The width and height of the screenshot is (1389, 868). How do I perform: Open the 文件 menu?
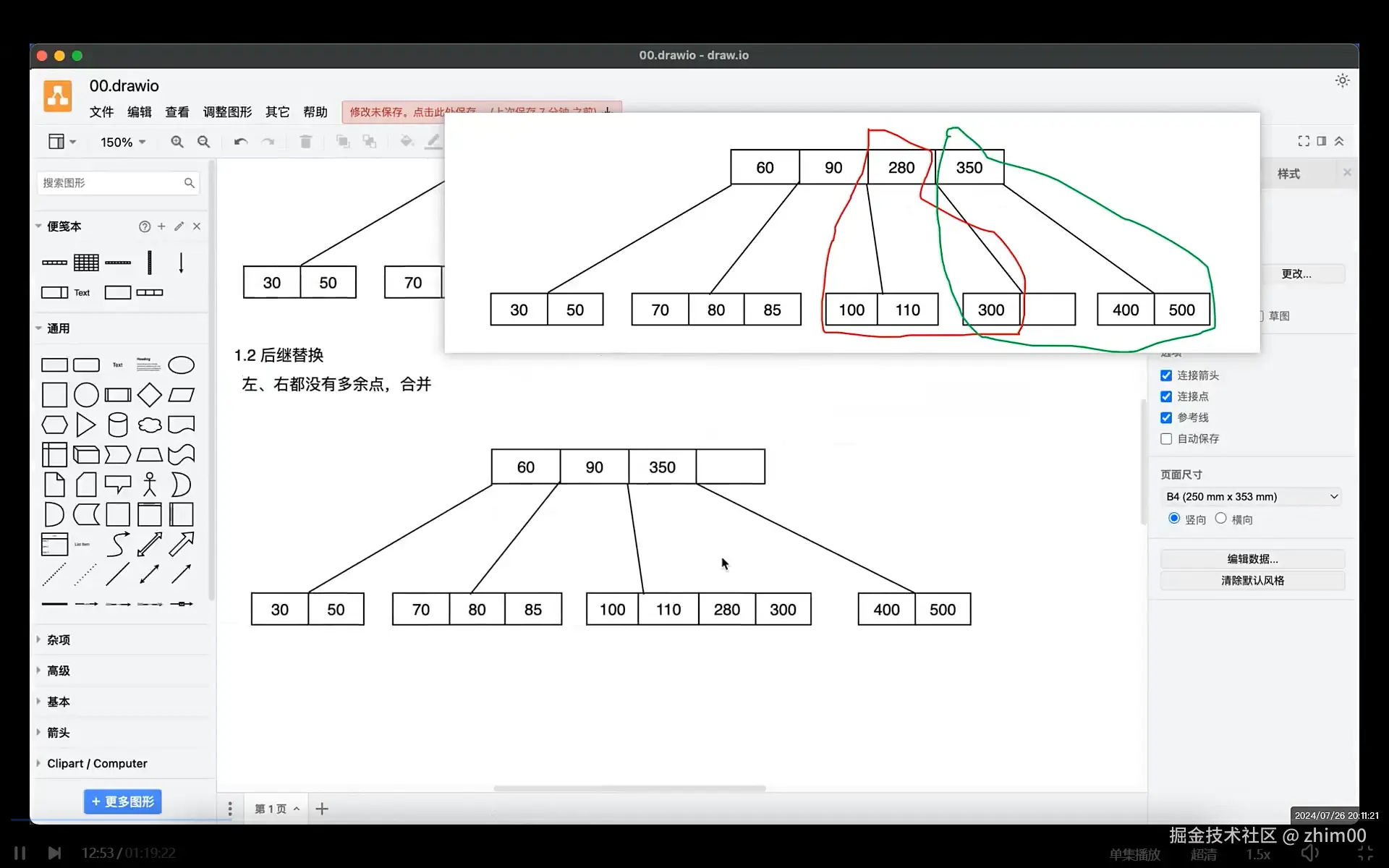click(101, 112)
